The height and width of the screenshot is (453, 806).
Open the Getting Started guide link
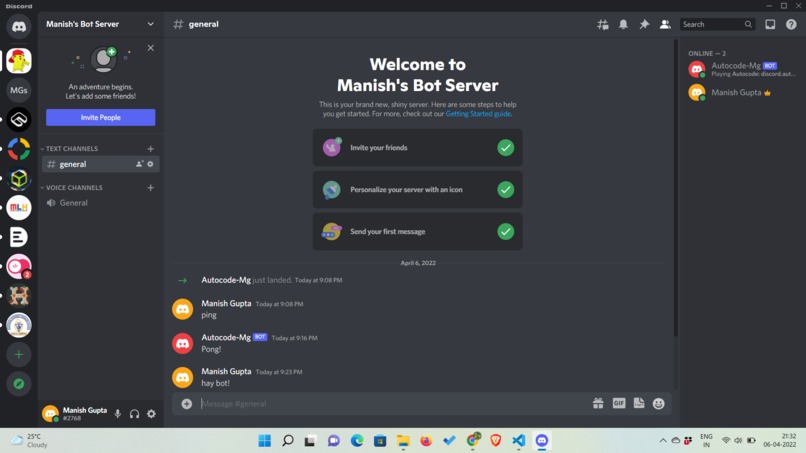tap(478, 114)
